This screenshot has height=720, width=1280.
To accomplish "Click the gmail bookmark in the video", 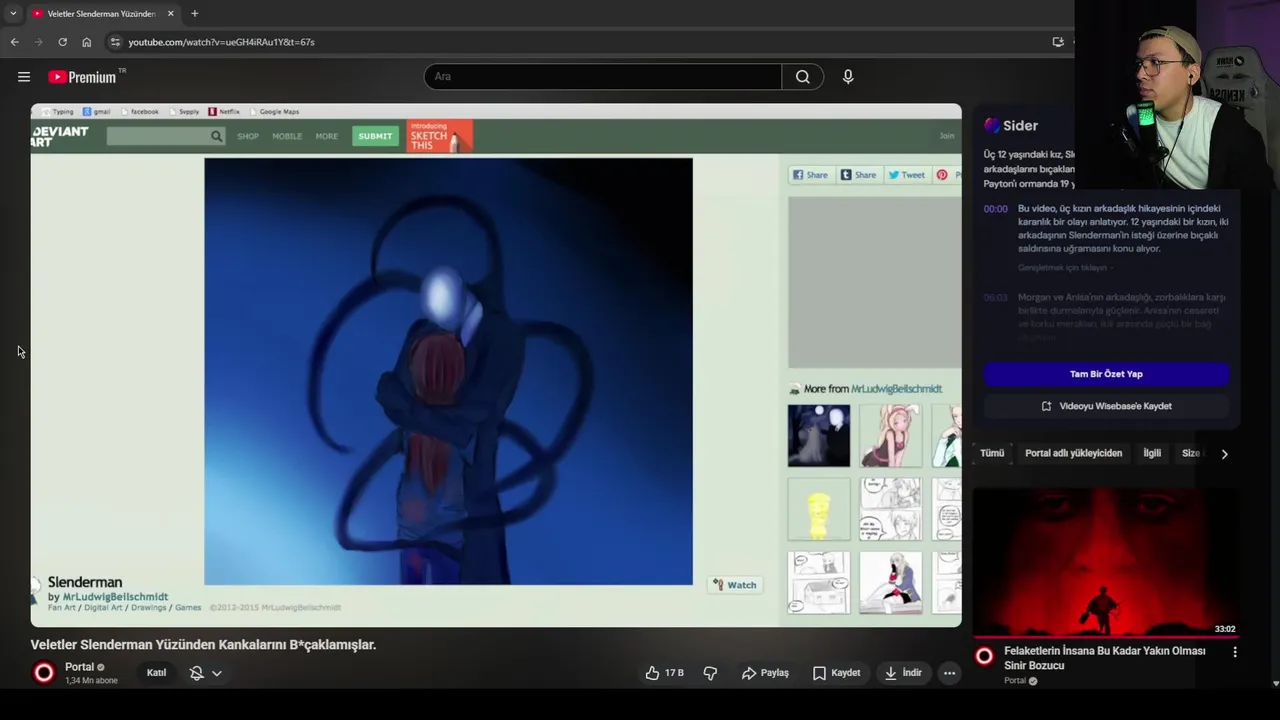I will [x=96, y=112].
